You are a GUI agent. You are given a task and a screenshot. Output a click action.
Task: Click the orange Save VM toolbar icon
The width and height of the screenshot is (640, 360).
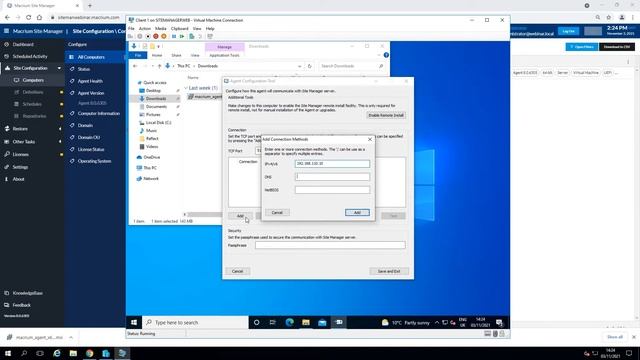coord(164,36)
